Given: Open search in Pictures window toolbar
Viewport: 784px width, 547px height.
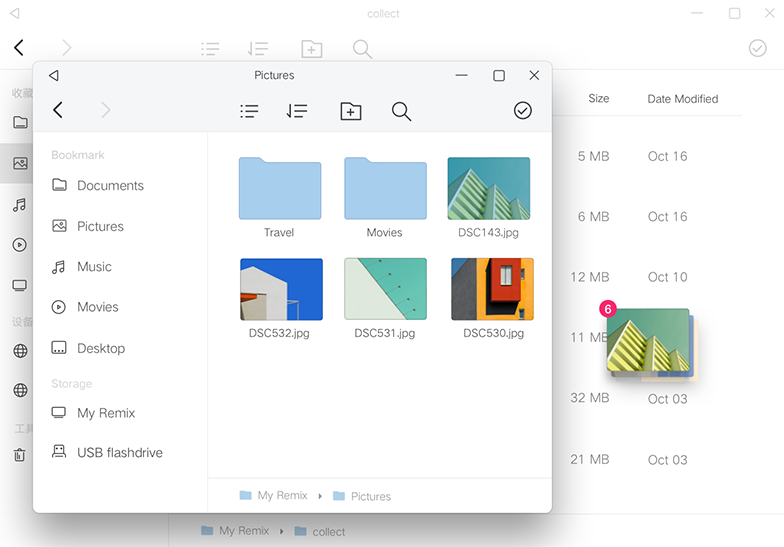Looking at the screenshot, I should [402, 111].
